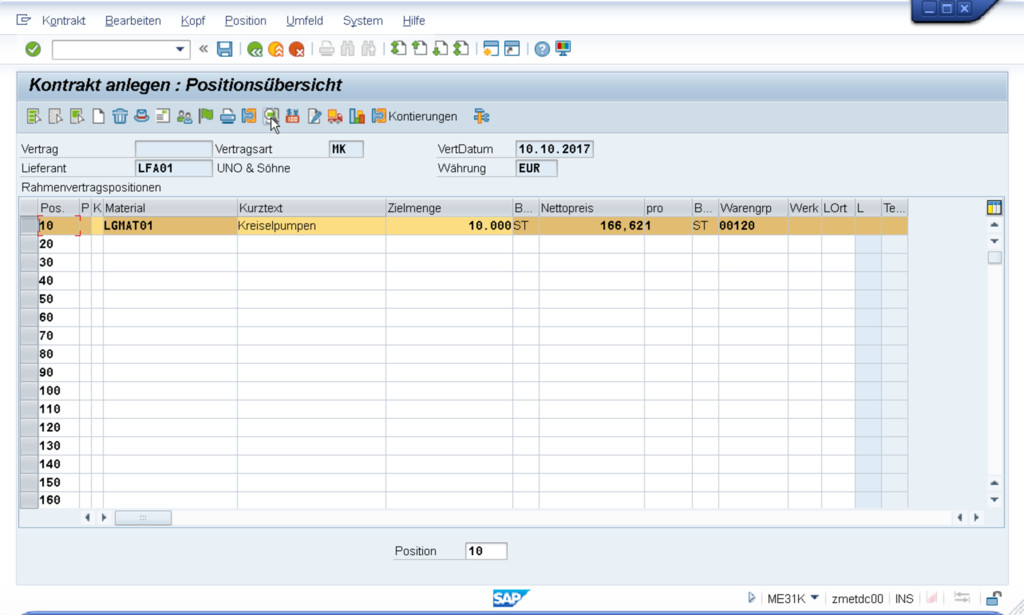The width and height of the screenshot is (1024, 615).
Task: Click the green Back arrow icon
Action: coord(255,49)
